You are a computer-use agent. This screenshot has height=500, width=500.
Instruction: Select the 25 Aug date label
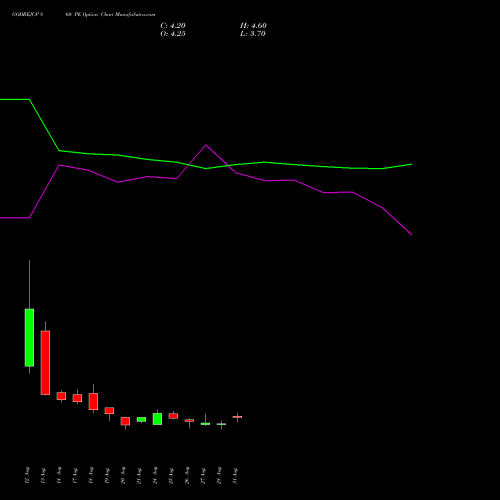click(x=171, y=475)
